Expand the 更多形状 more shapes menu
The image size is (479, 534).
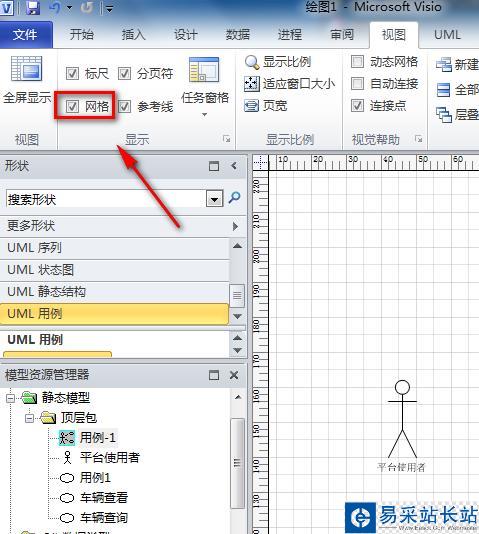123,226
